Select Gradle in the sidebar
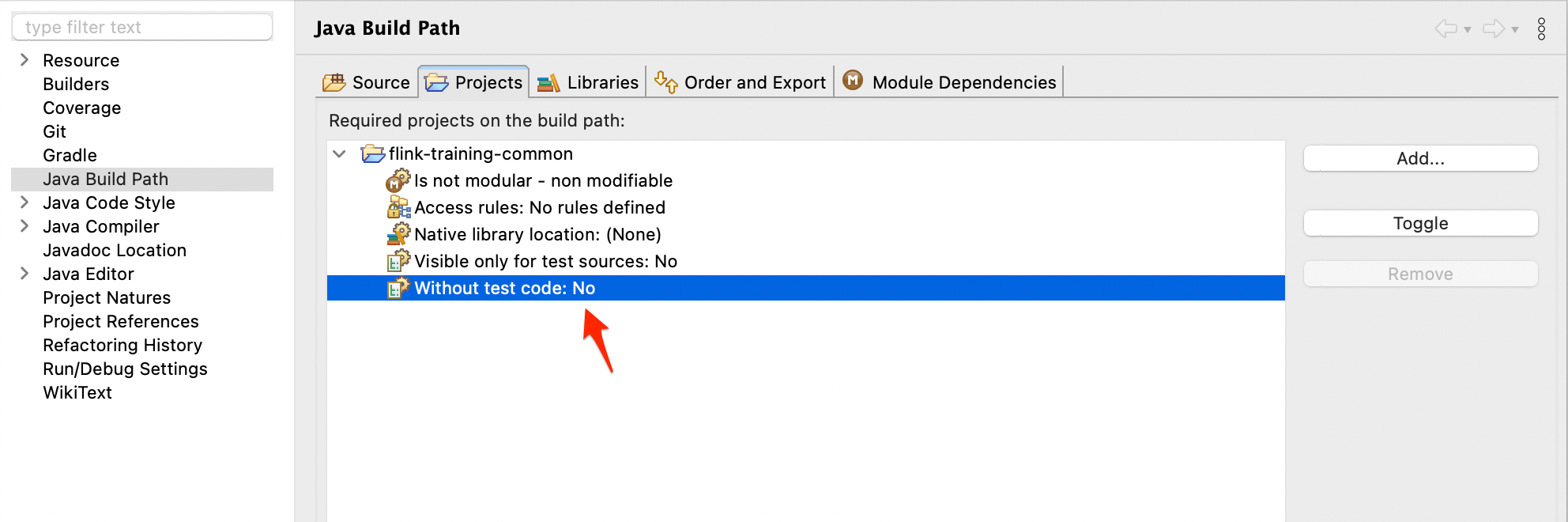Image resolution: width=1568 pixels, height=522 pixels. tap(70, 155)
